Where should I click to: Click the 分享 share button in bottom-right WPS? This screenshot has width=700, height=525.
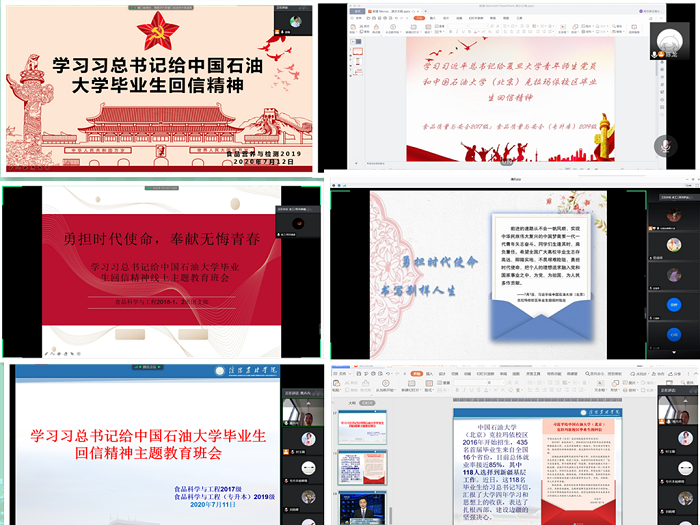point(677,373)
